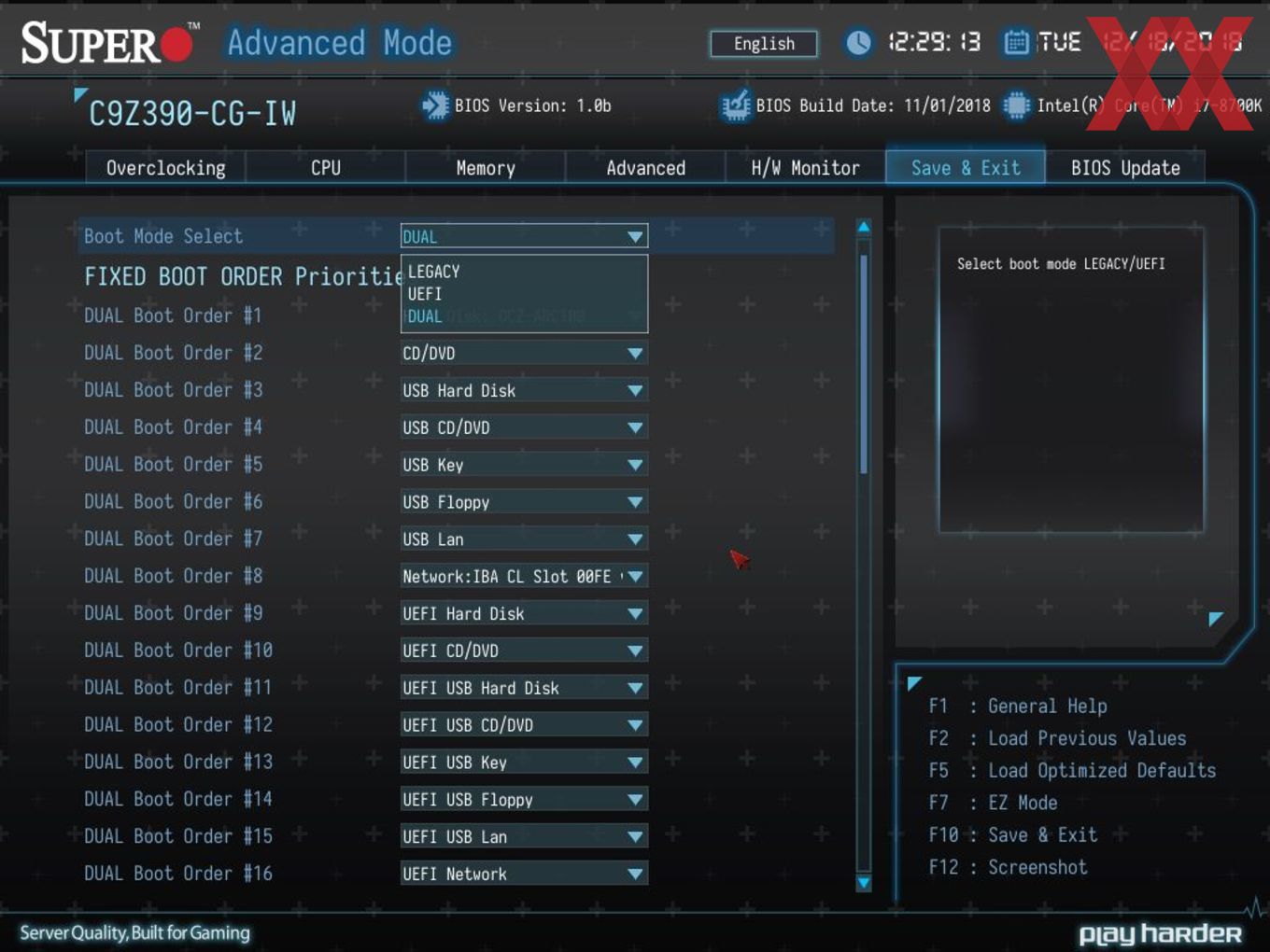Image resolution: width=1270 pixels, height=952 pixels.
Task: Open the UEFI USB Floppy dropdown
Action: [x=524, y=800]
